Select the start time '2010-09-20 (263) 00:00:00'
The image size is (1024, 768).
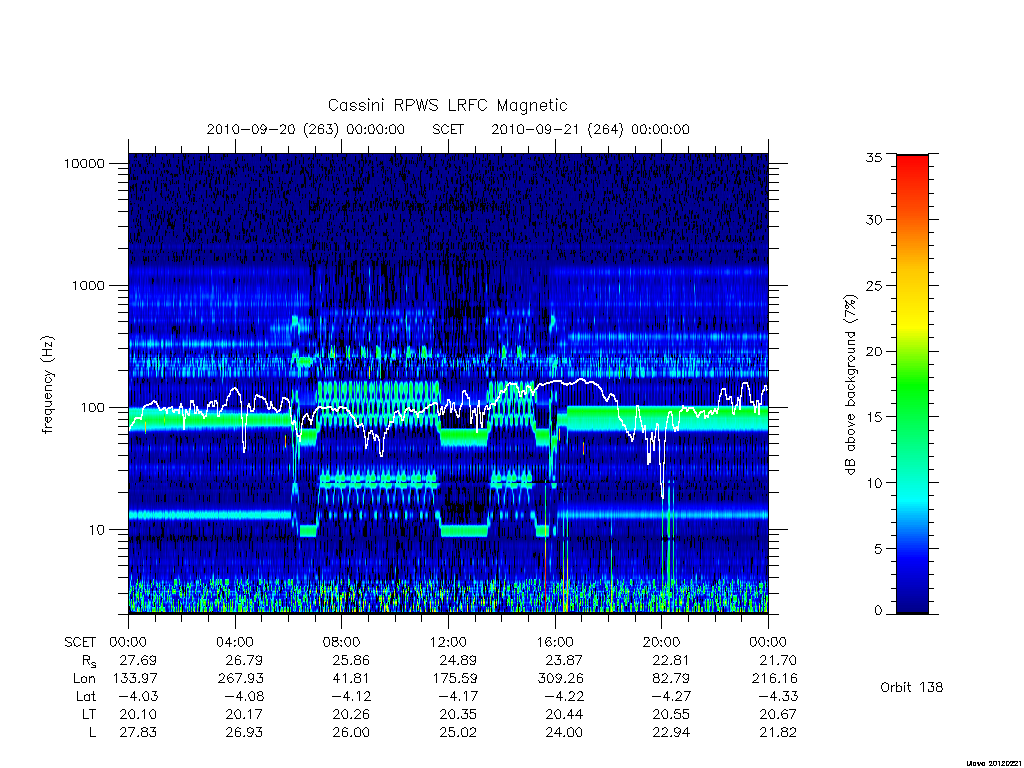click(x=305, y=129)
